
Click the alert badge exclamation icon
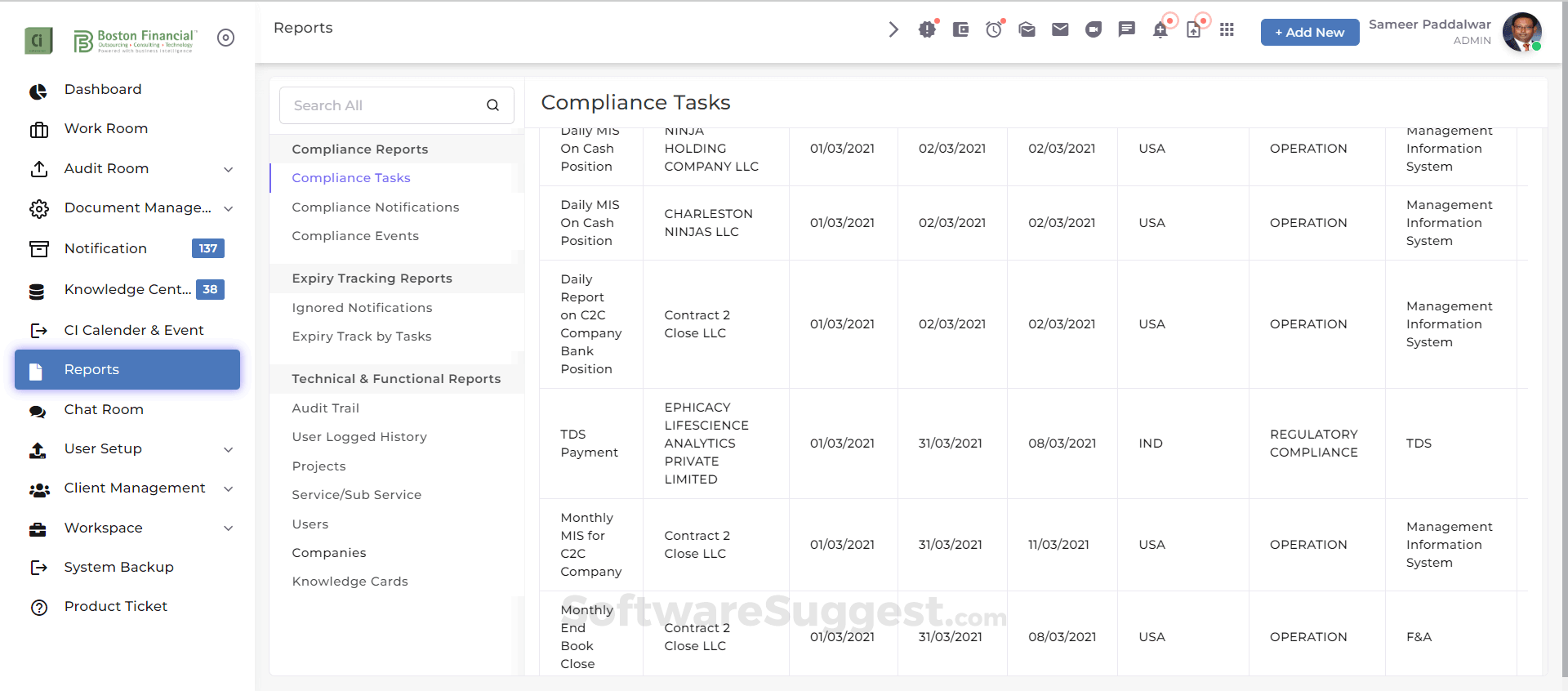927,30
